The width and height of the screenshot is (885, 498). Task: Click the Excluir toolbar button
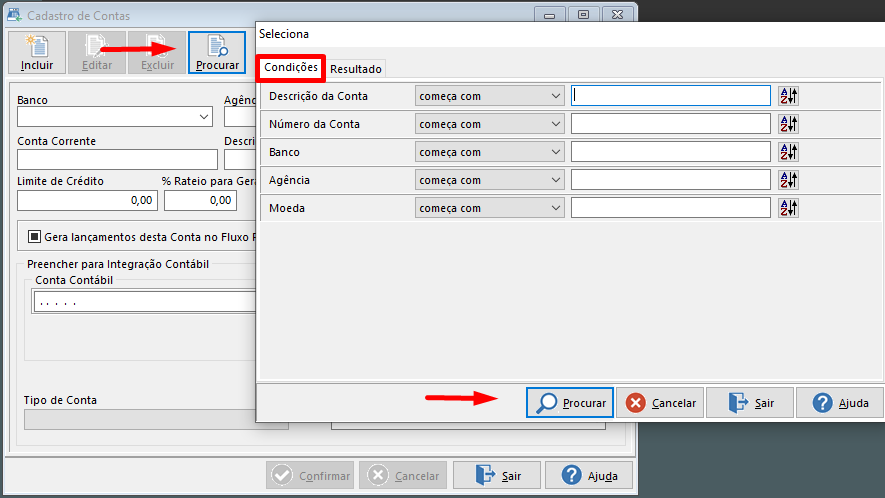point(157,53)
